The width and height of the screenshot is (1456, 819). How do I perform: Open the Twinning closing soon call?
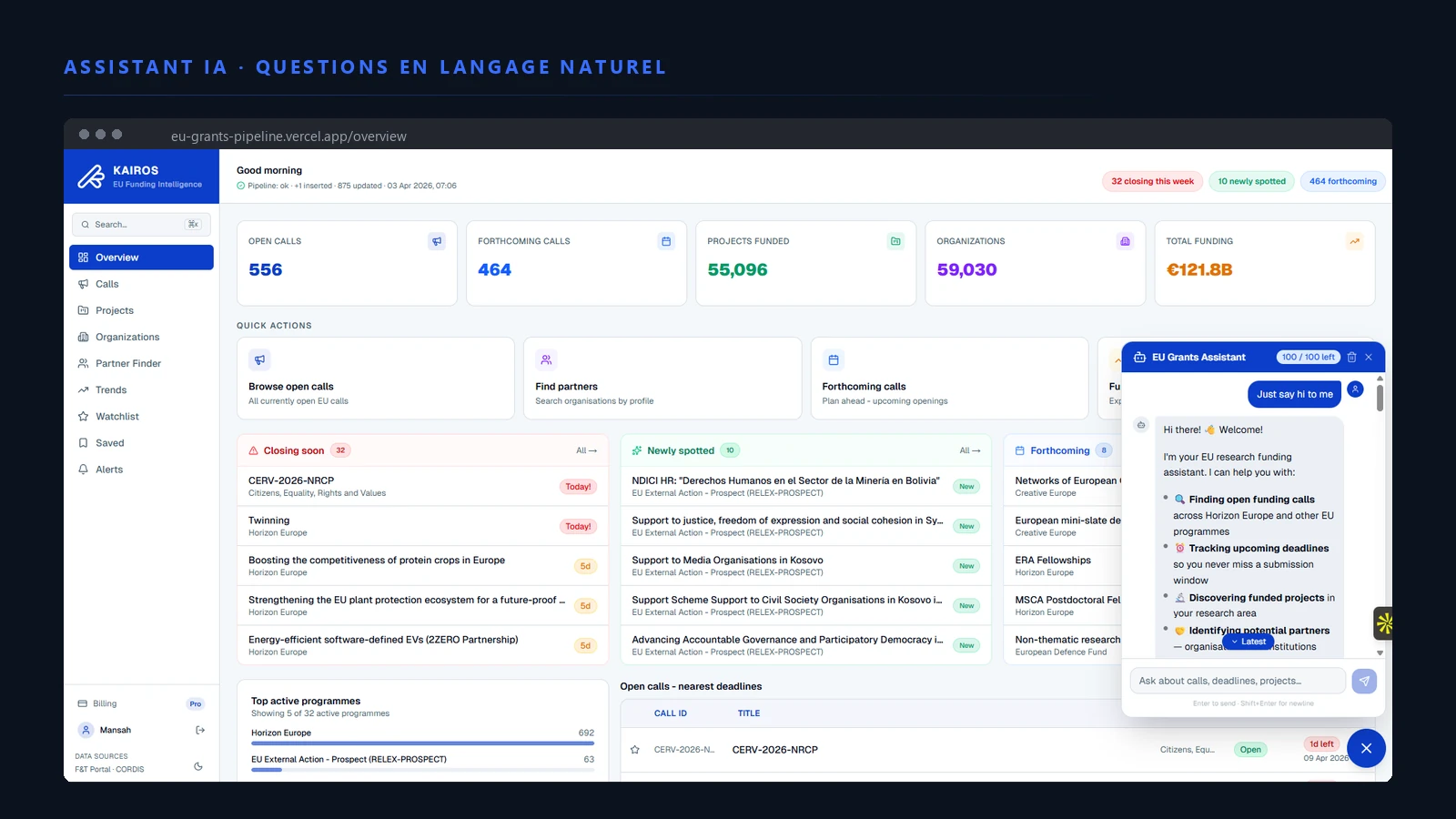pyautogui.click(x=422, y=526)
